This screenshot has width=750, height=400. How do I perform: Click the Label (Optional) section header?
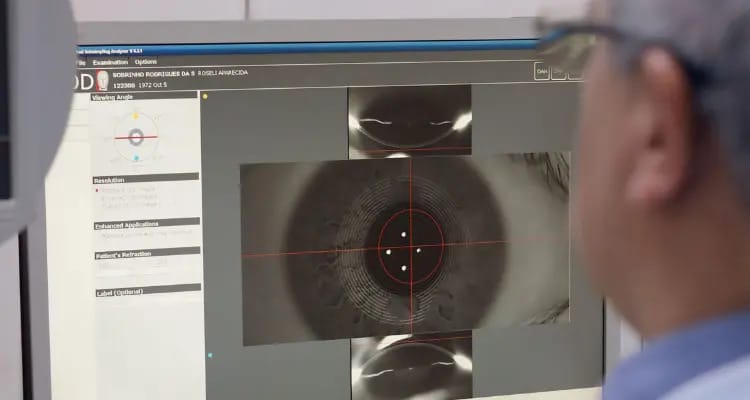coord(148,290)
